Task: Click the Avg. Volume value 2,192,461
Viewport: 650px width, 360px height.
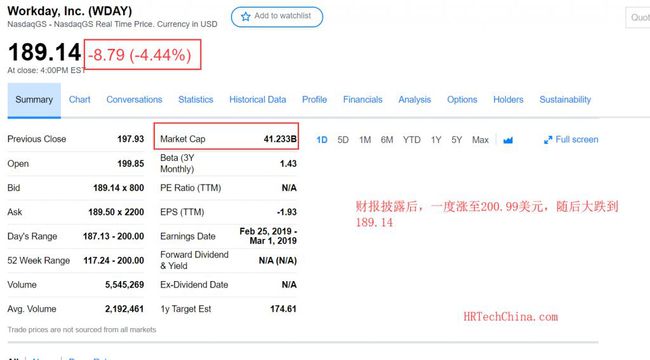Action: (x=124, y=309)
